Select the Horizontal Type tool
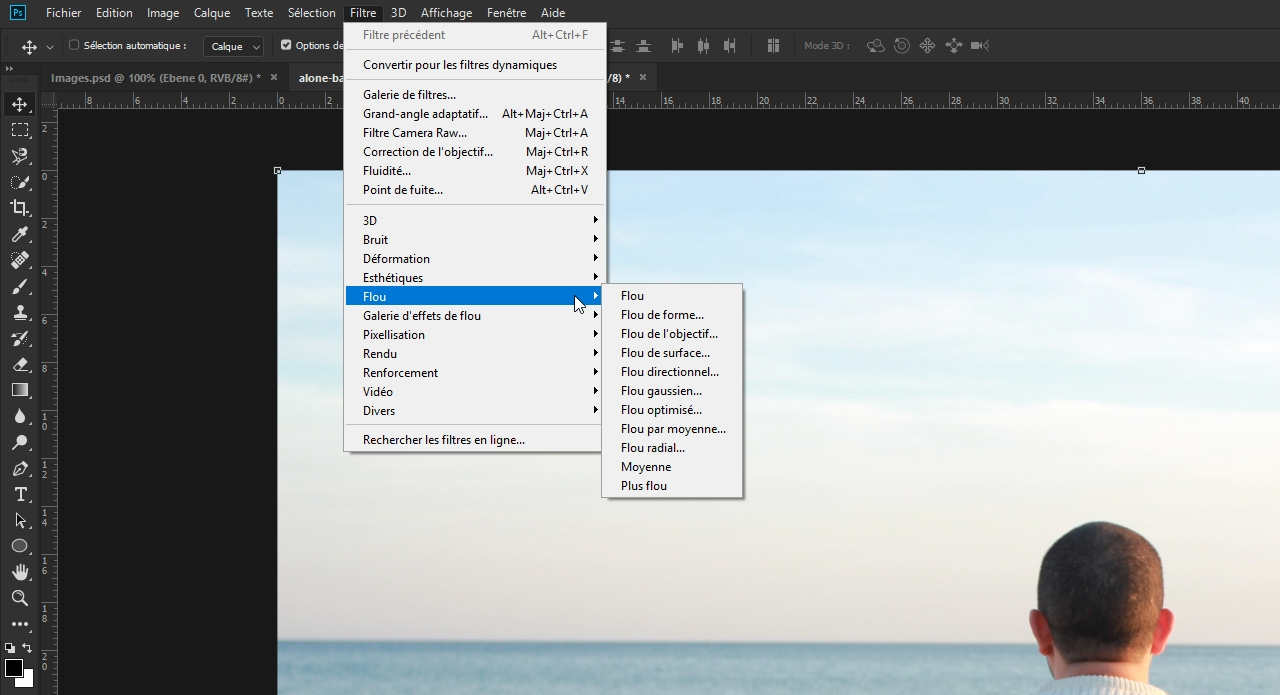This screenshot has width=1280, height=695. tap(19, 494)
